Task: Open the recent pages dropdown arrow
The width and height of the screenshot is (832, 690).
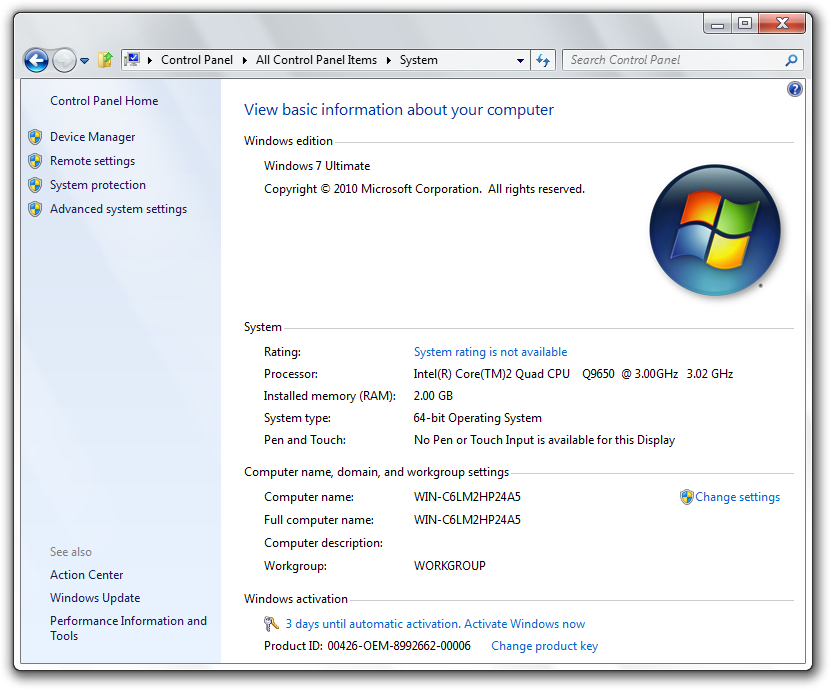Action: (x=85, y=61)
